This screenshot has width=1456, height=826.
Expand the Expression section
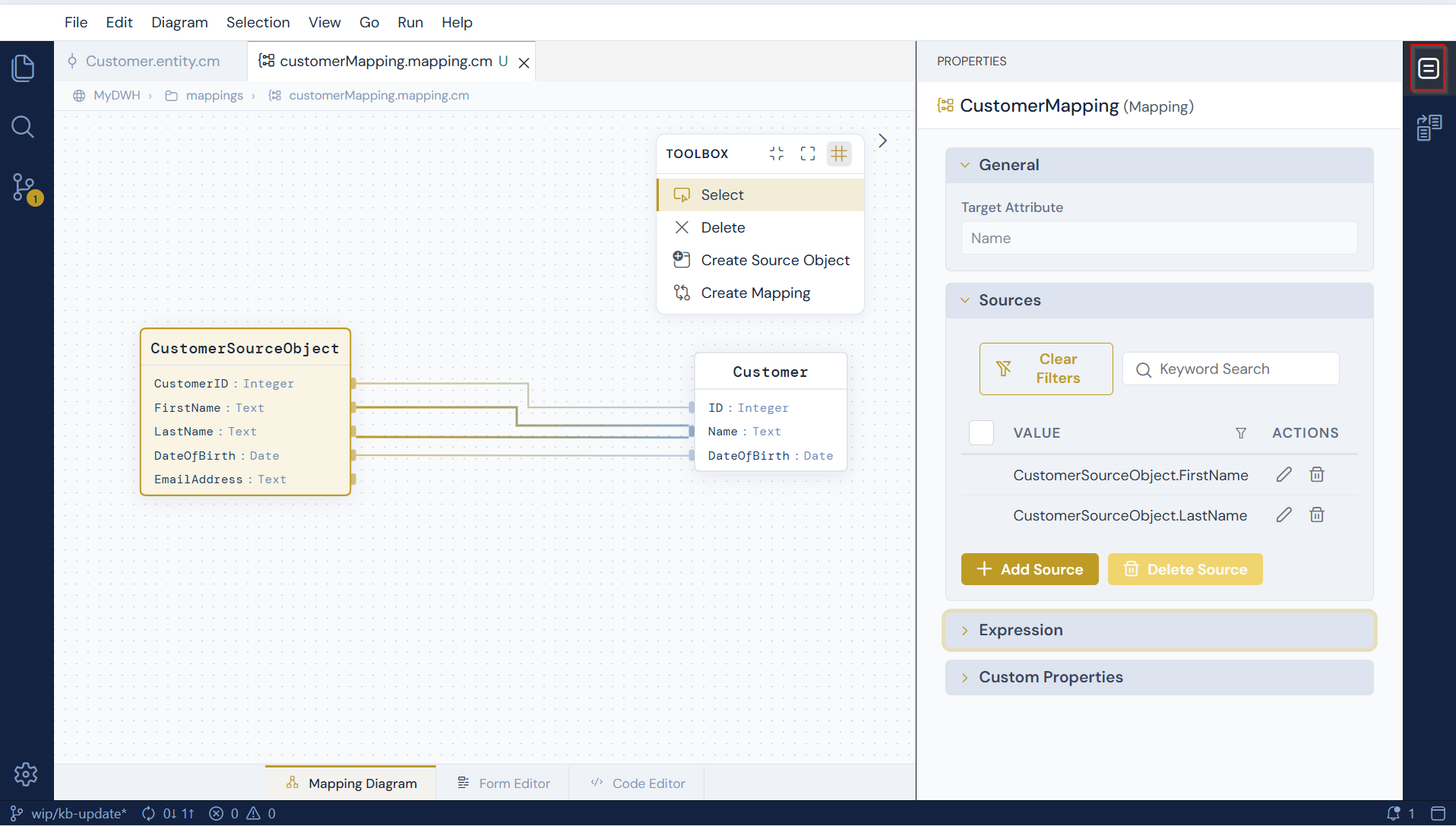tap(1159, 630)
